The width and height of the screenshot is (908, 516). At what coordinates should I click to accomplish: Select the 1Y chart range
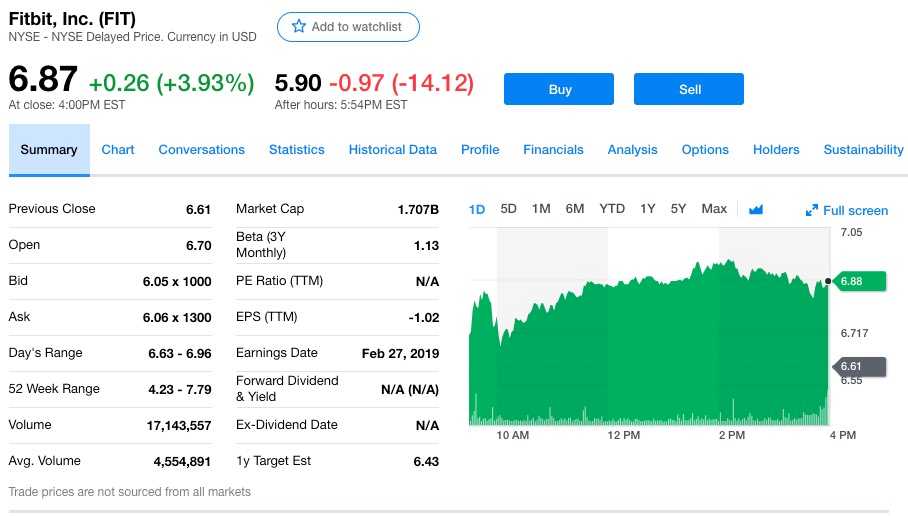click(647, 208)
